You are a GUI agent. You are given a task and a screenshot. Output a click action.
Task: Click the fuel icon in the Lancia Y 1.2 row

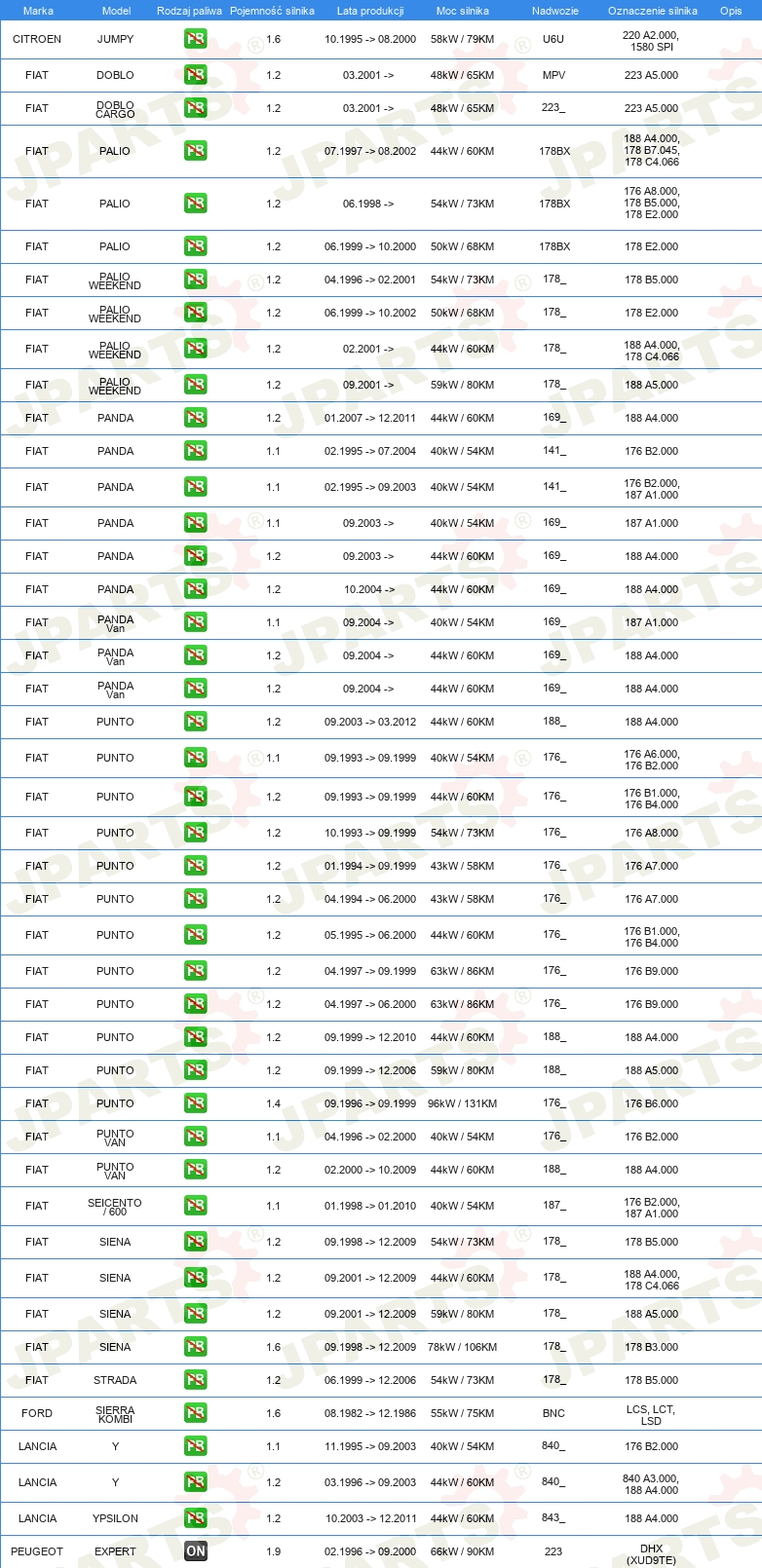[x=196, y=1482]
